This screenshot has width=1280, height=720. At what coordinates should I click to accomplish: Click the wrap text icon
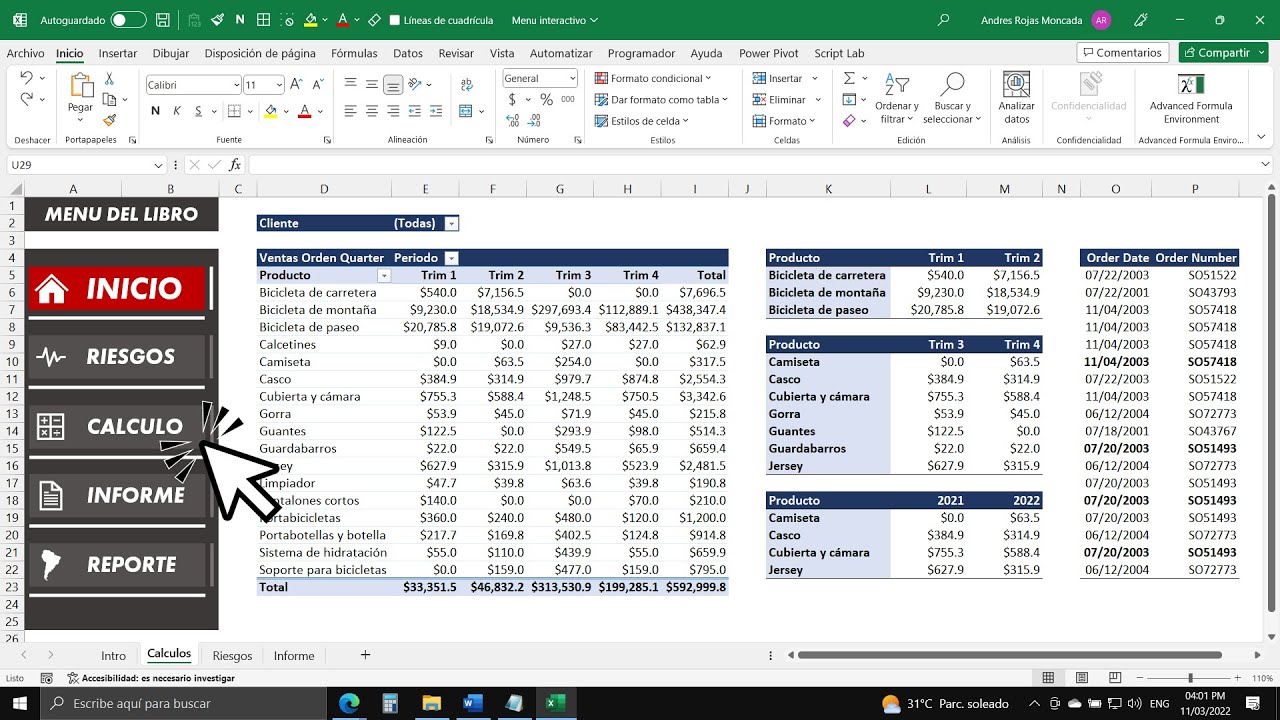466,85
